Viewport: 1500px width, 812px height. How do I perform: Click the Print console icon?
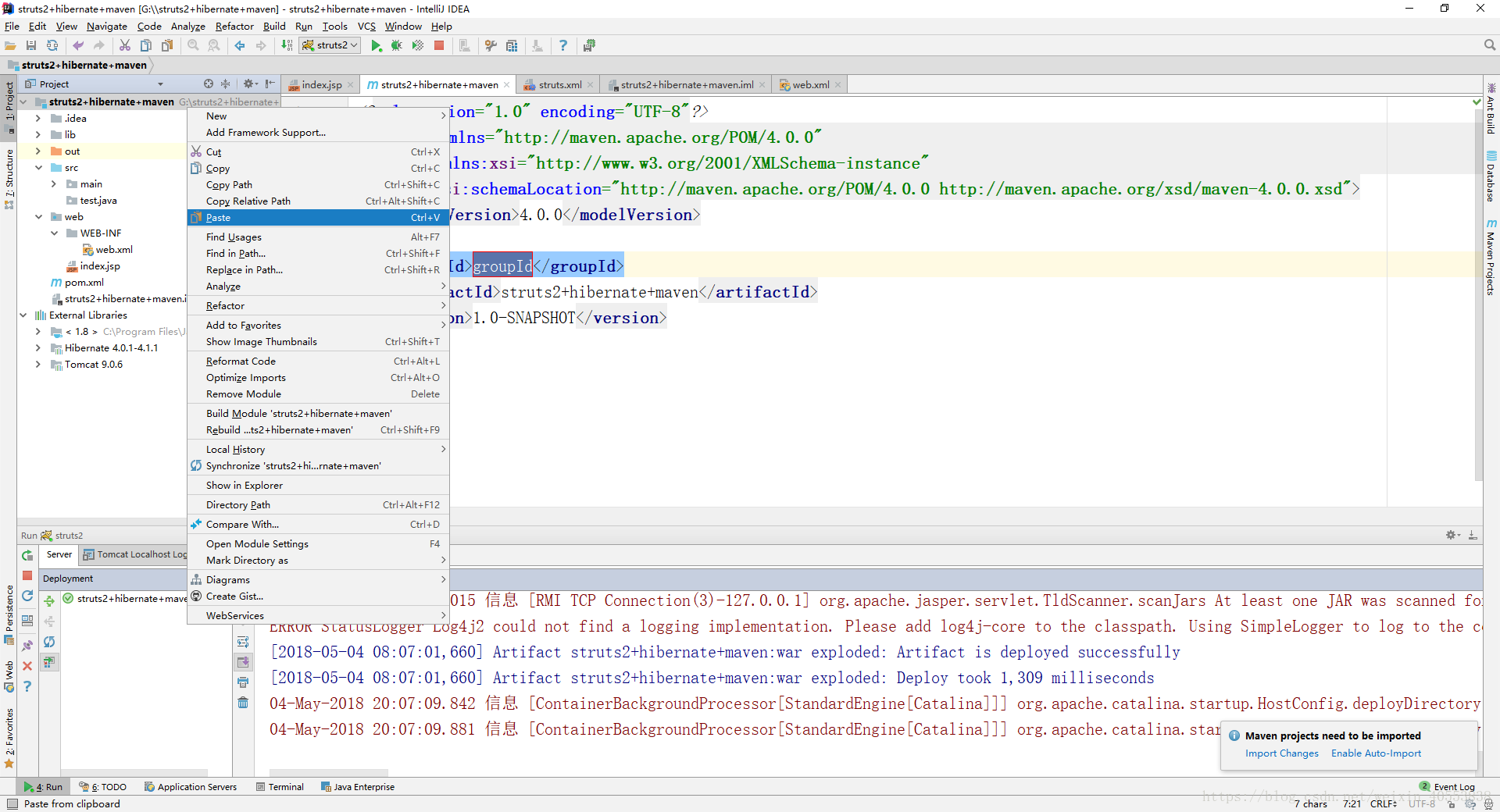243,682
